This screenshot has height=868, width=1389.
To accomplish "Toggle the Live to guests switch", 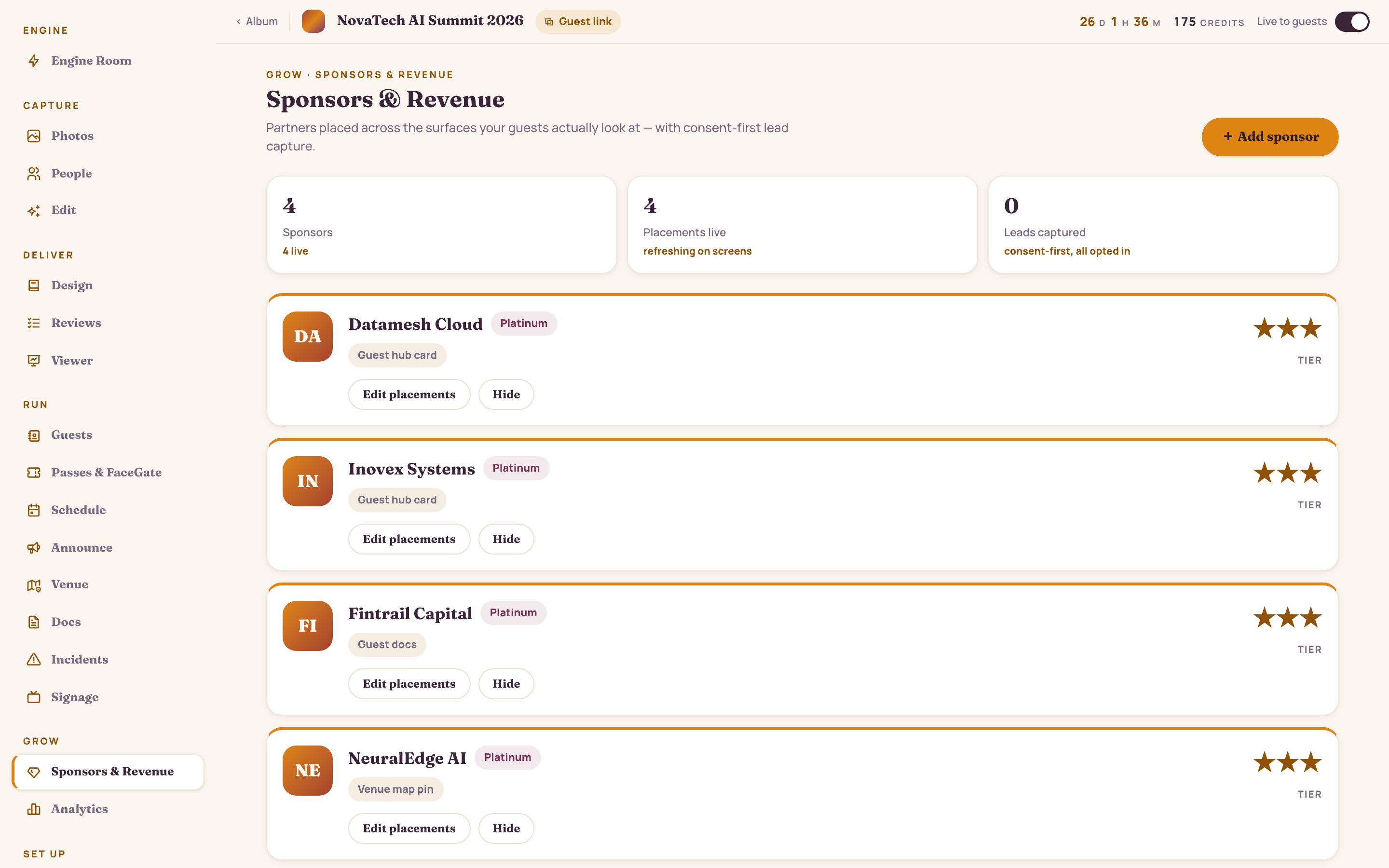I will click(1352, 22).
